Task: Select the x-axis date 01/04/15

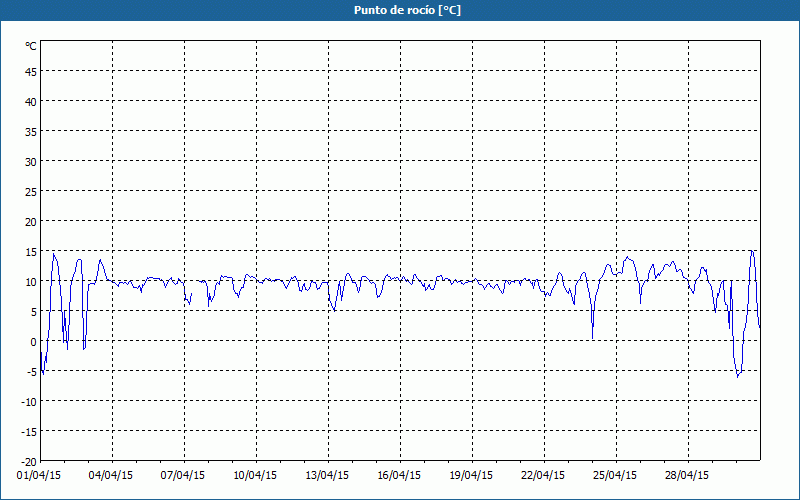Action: click(x=39, y=476)
